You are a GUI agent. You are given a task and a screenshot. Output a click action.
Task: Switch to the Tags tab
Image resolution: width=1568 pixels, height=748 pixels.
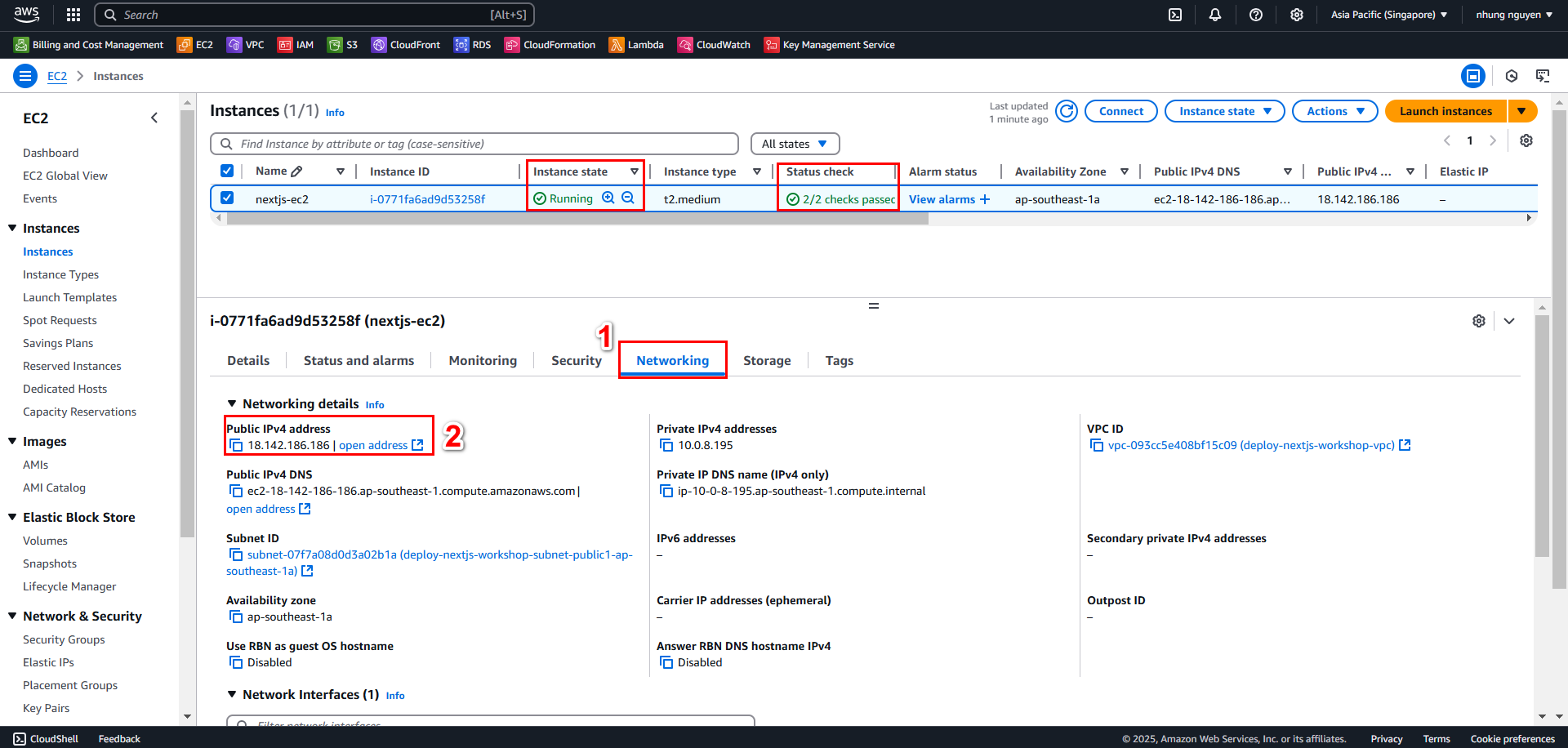[x=839, y=360]
